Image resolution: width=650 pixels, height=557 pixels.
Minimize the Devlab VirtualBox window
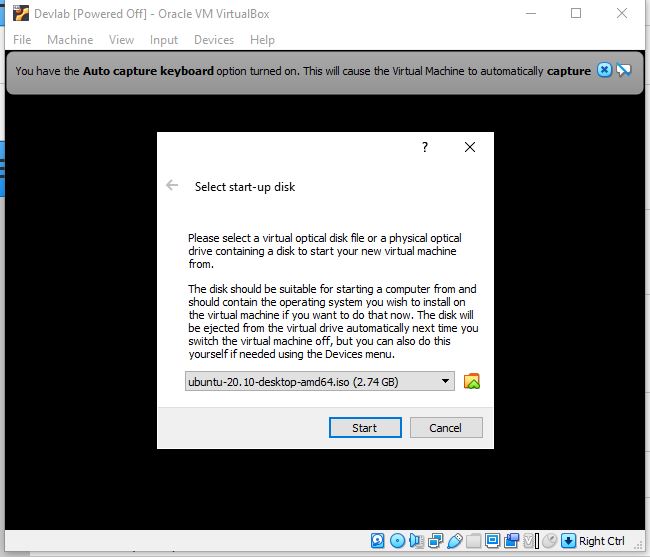tap(531, 13)
